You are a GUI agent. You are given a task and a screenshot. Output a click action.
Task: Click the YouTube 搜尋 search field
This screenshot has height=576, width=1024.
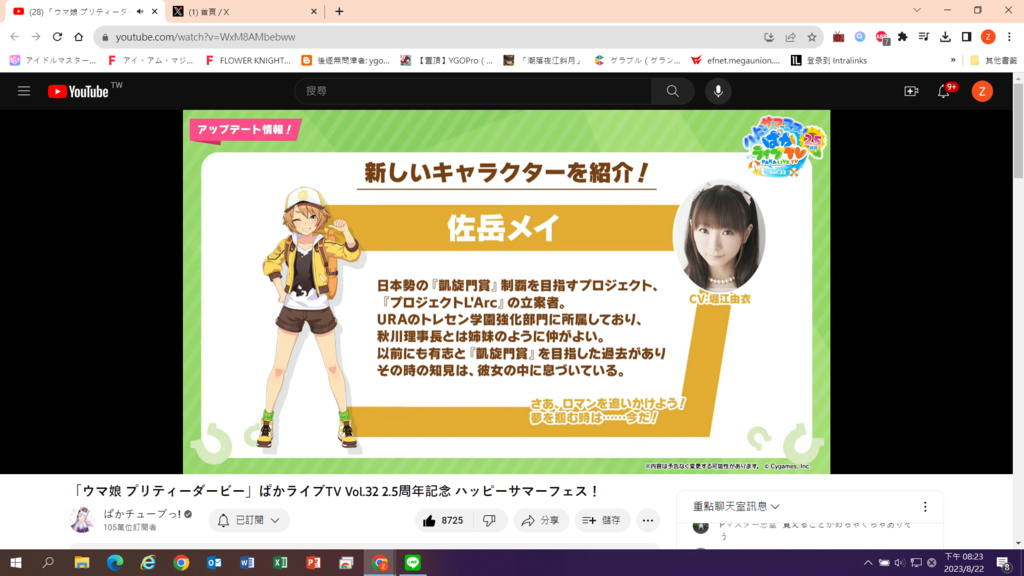coord(473,91)
